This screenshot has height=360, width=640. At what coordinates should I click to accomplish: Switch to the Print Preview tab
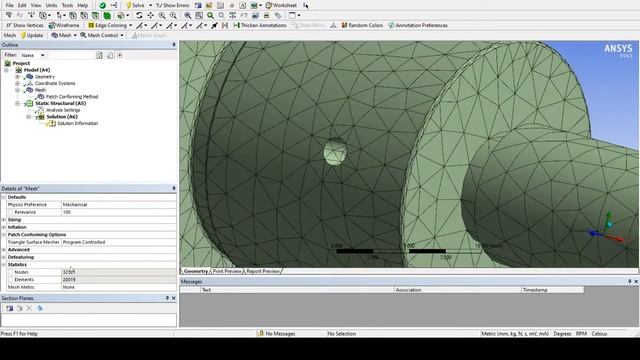(227, 271)
